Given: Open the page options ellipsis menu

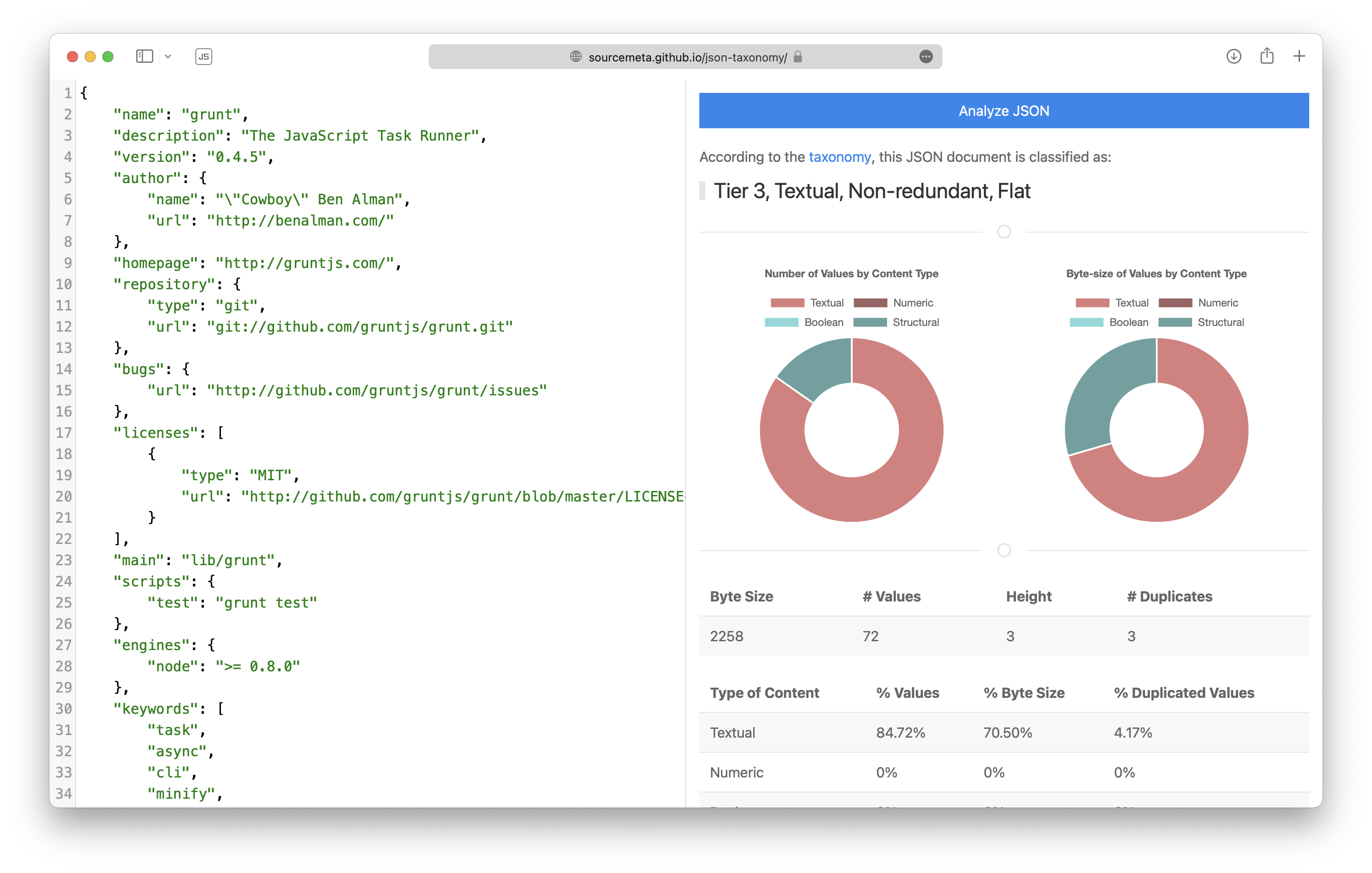Looking at the screenshot, I should [926, 57].
